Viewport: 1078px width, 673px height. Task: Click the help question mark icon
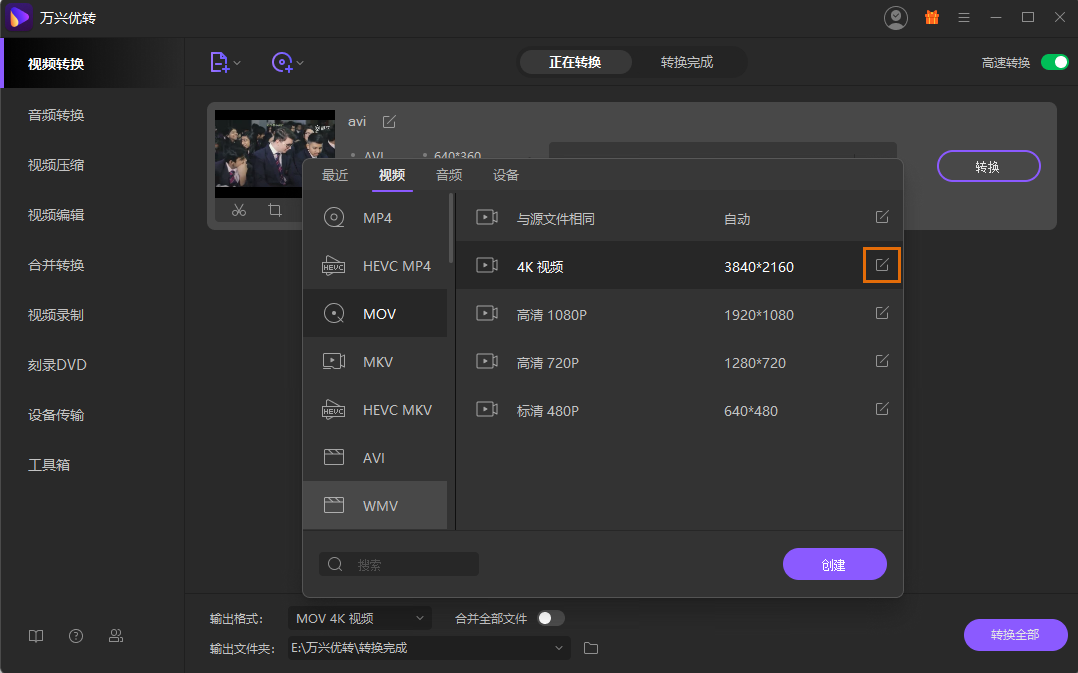(76, 636)
